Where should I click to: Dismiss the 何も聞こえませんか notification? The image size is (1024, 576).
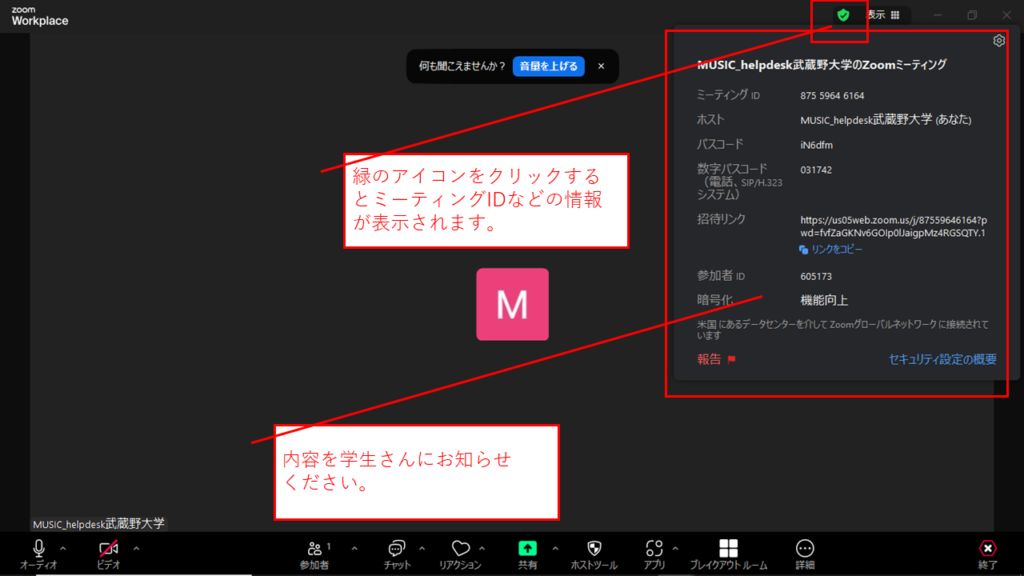[x=601, y=66]
